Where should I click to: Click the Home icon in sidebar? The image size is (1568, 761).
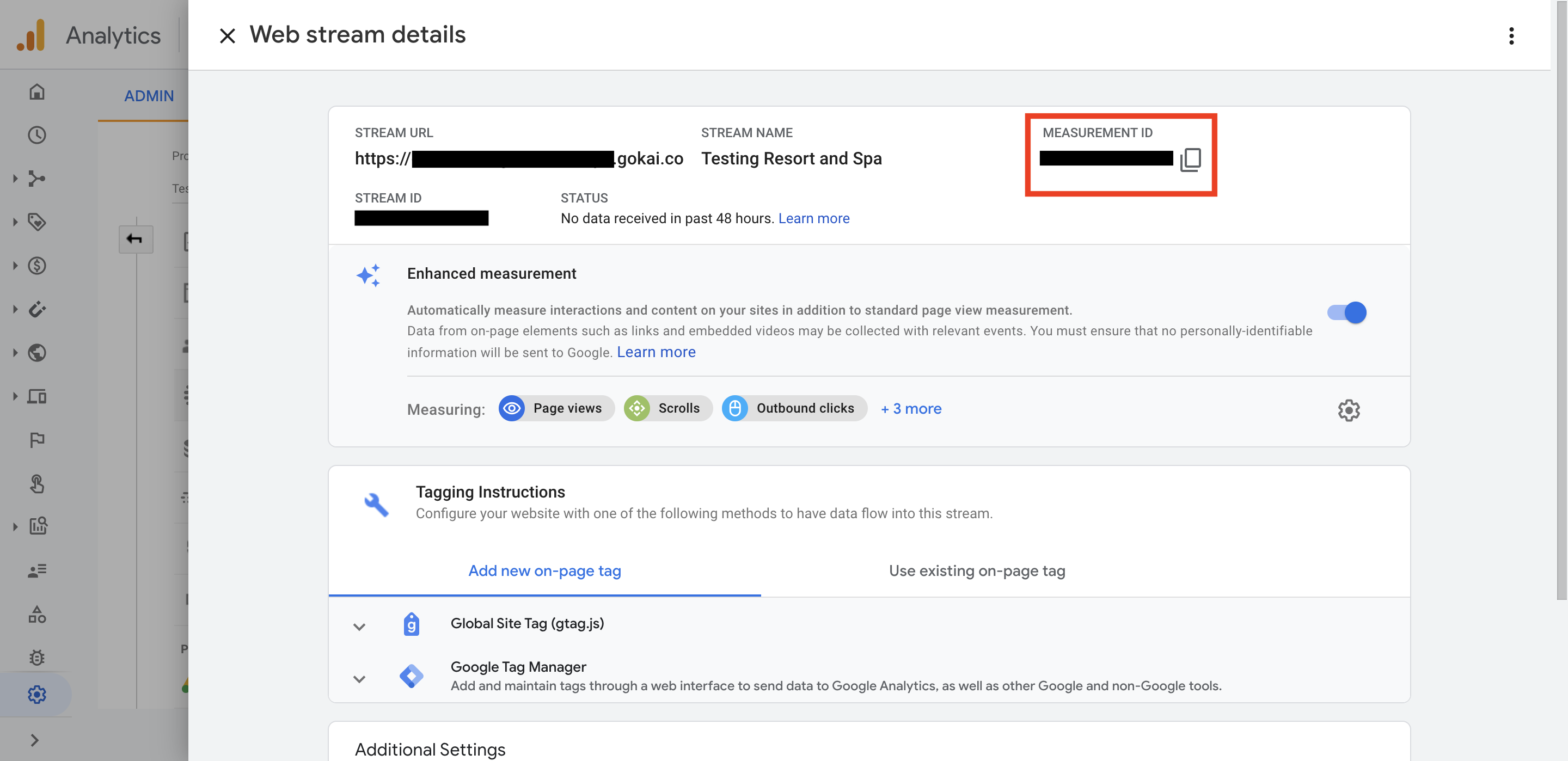point(37,92)
